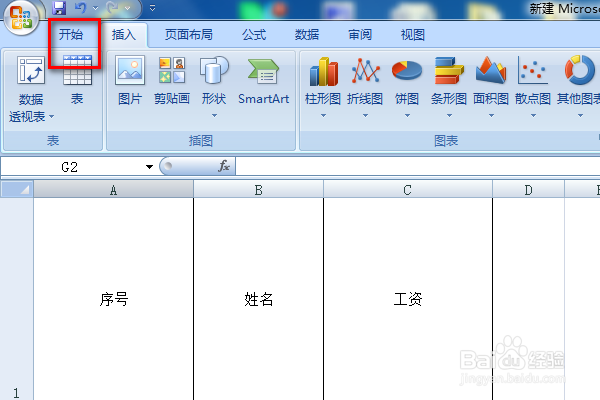
Task: Insert a 折线图 line chart
Action: tap(365, 71)
